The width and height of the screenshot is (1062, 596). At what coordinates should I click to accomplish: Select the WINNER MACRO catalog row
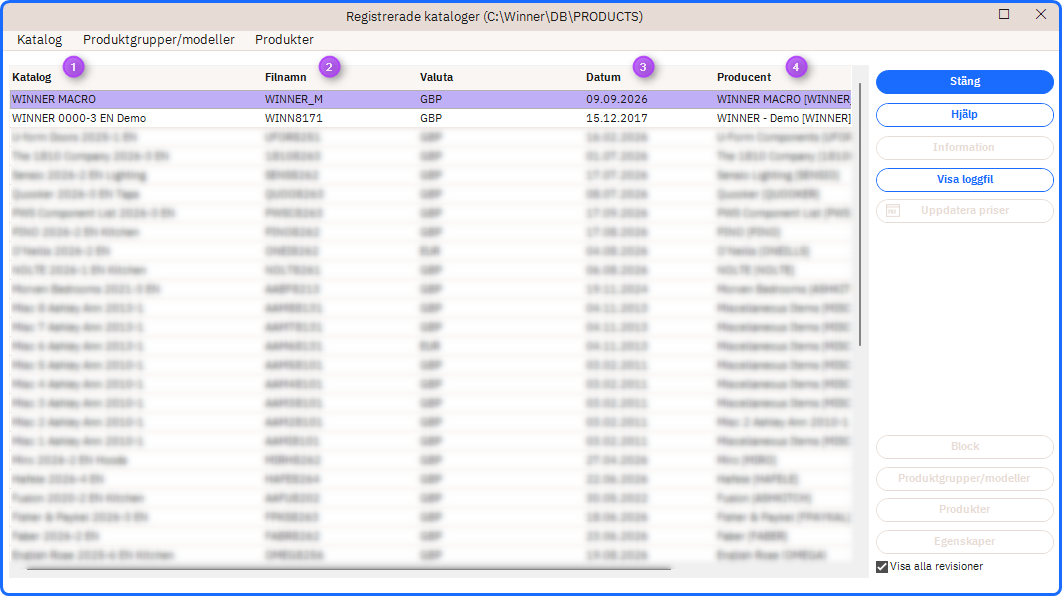[x=430, y=99]
